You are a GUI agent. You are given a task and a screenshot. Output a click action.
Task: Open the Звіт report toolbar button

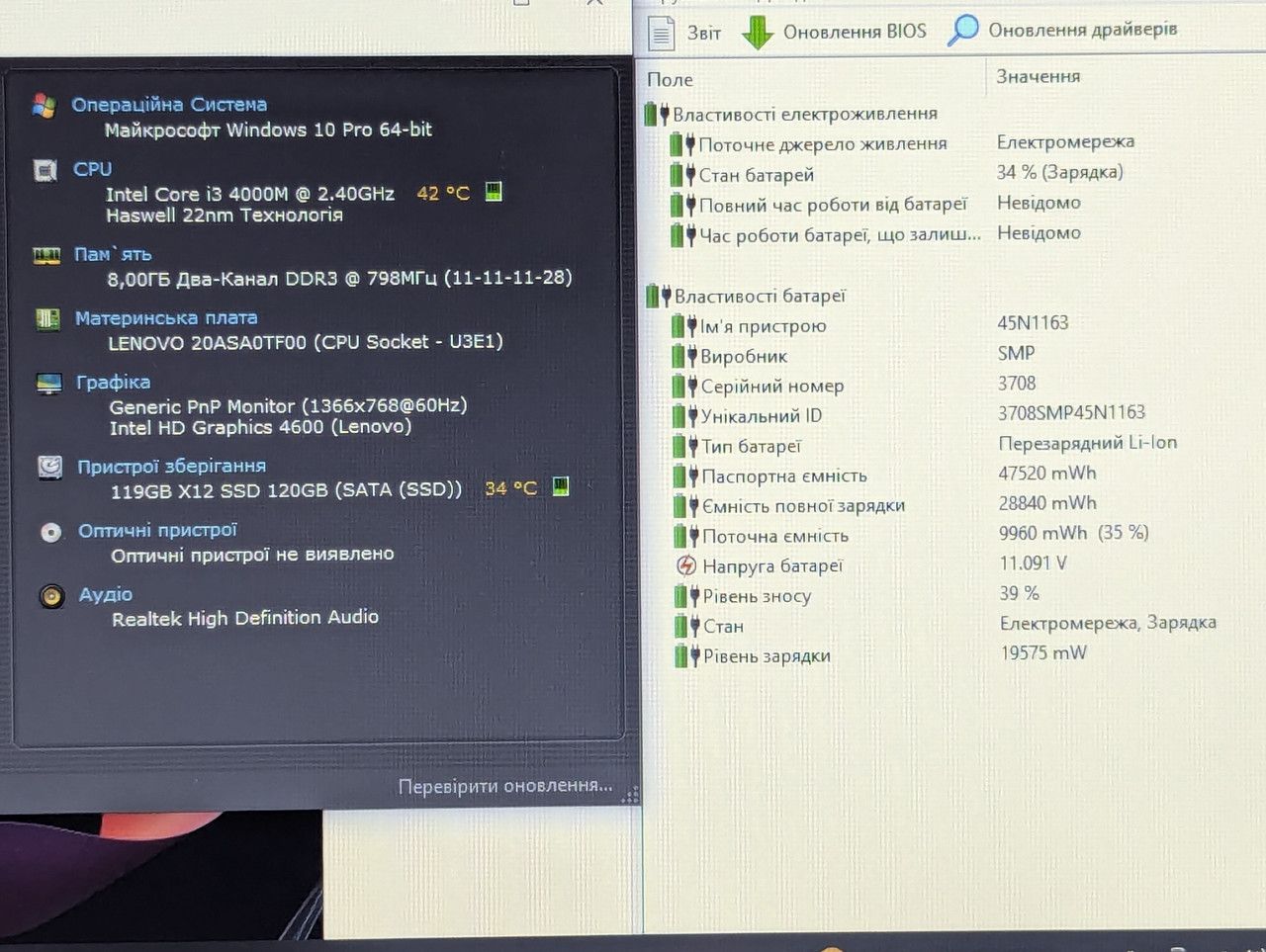684,33
